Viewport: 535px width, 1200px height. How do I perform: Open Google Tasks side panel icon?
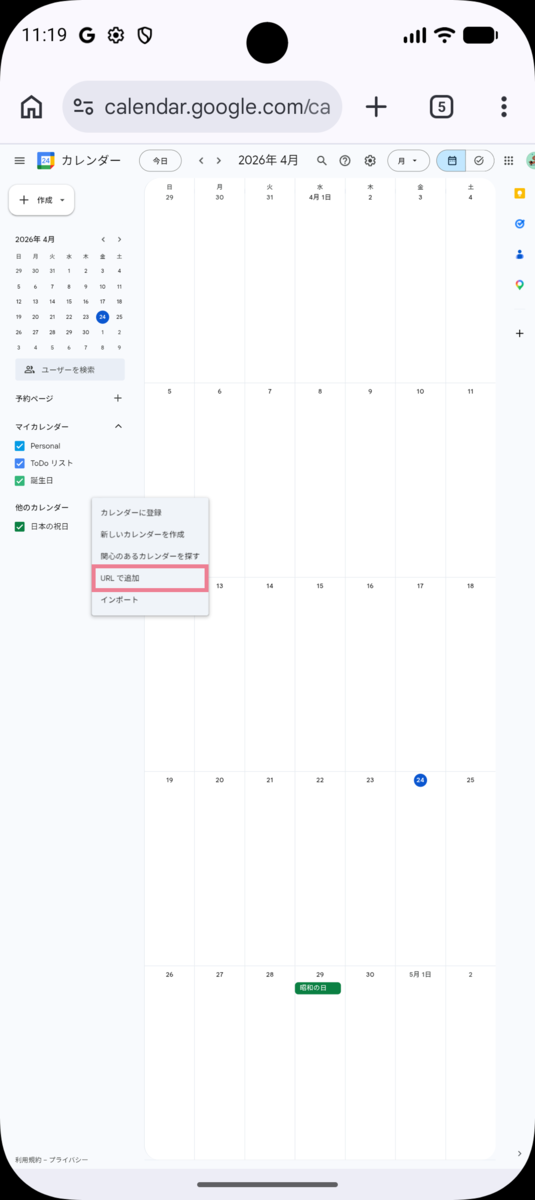519,224
